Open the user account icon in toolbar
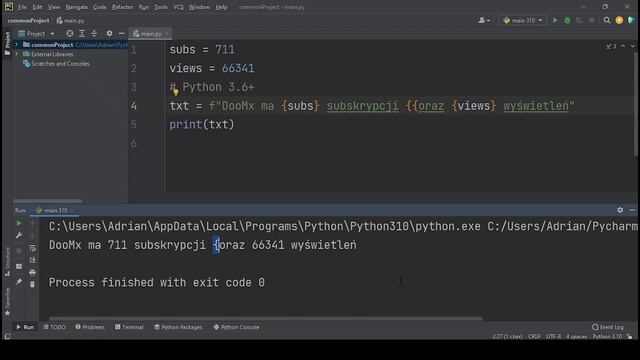640x360 pixels. coord(484,20)
